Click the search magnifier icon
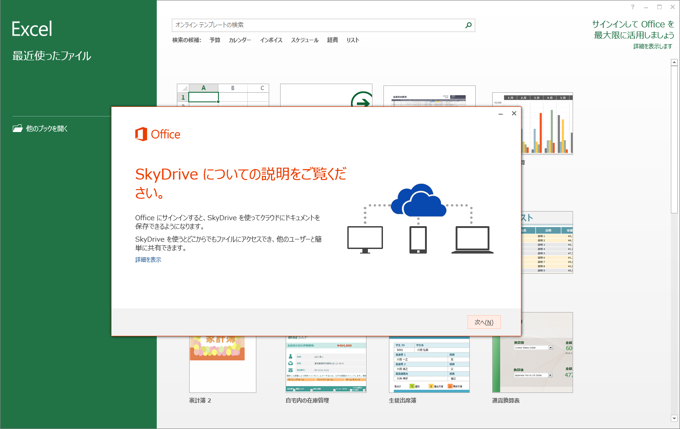680x429 pixels. [468, 25]
